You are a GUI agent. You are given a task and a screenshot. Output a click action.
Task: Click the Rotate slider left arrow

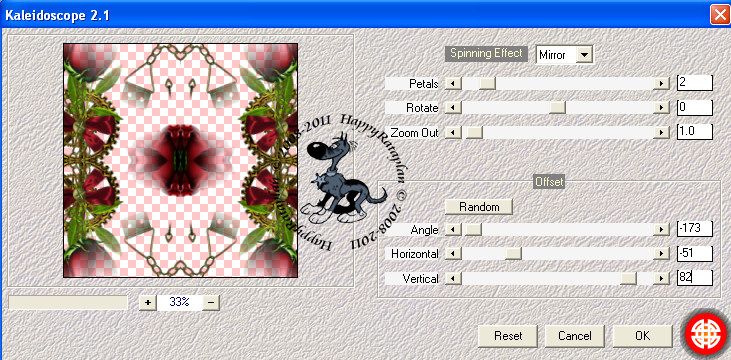pyautogui.click(x=453, y=108)
